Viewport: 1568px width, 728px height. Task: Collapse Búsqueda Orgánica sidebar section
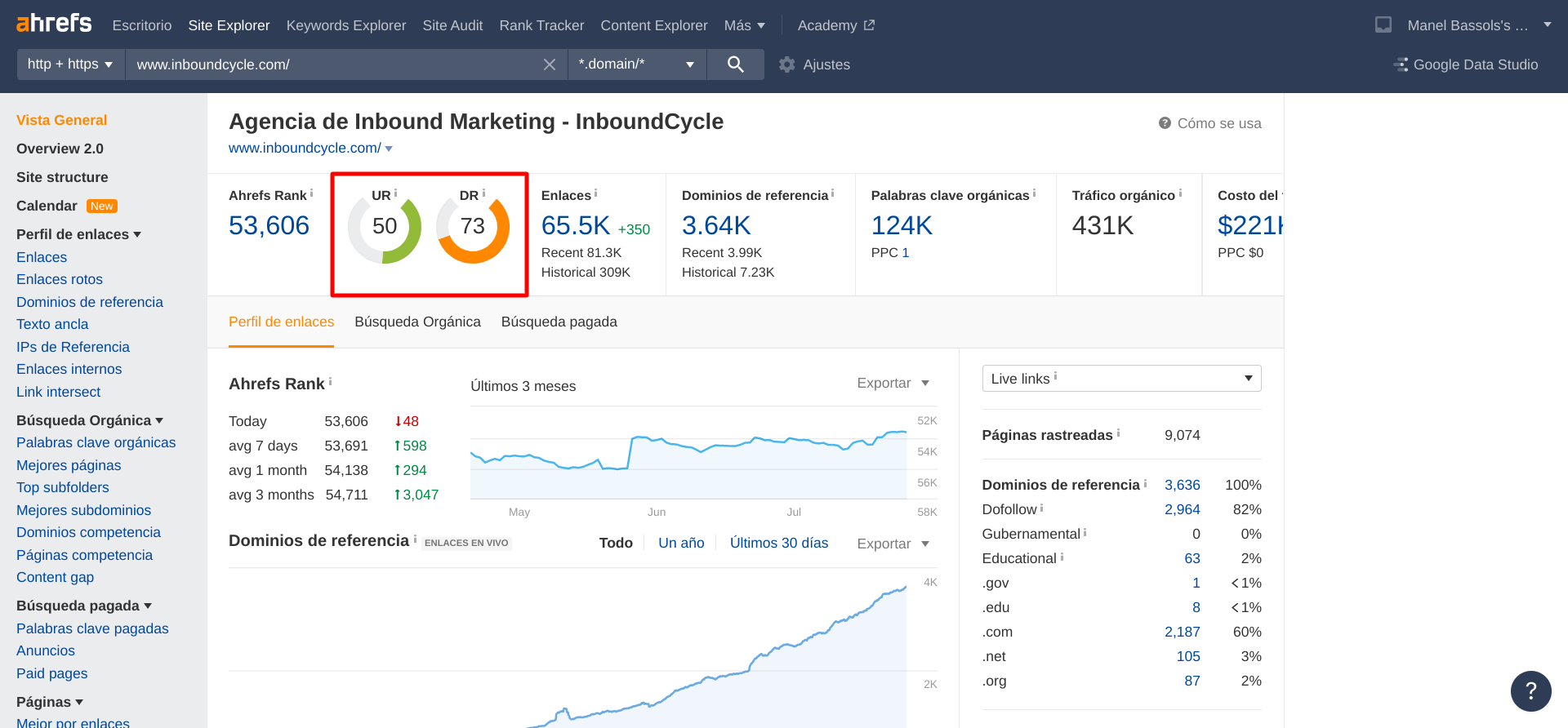pyautogui.click(x=90, y=420)
